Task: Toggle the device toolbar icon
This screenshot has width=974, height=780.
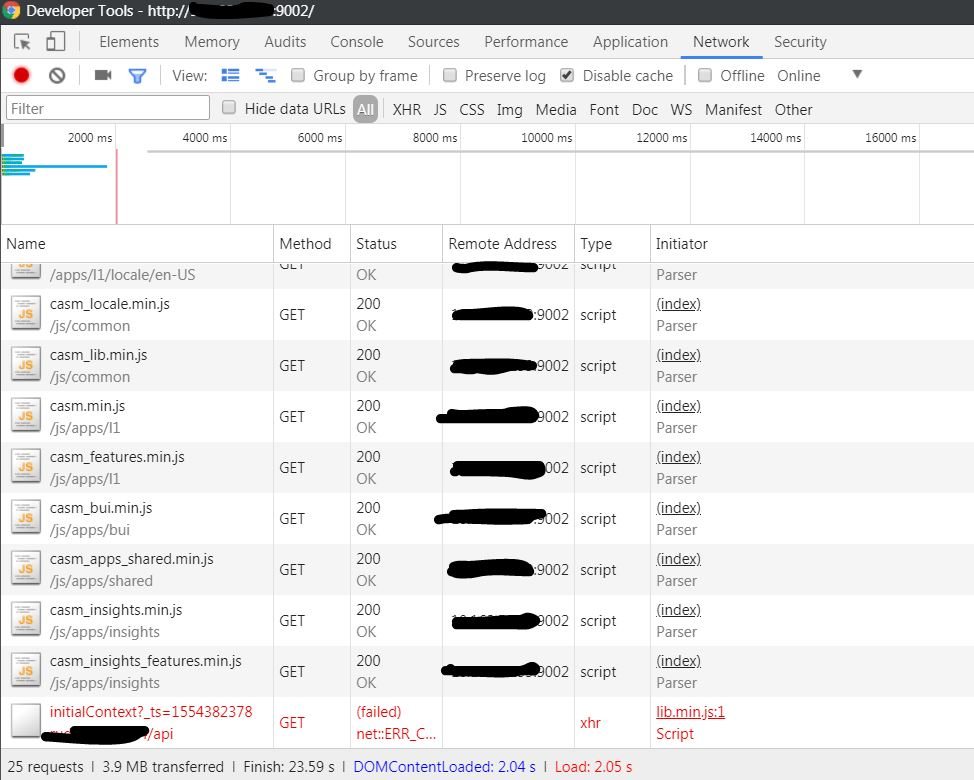Action: pyautogui.click(x=55, y=42)
